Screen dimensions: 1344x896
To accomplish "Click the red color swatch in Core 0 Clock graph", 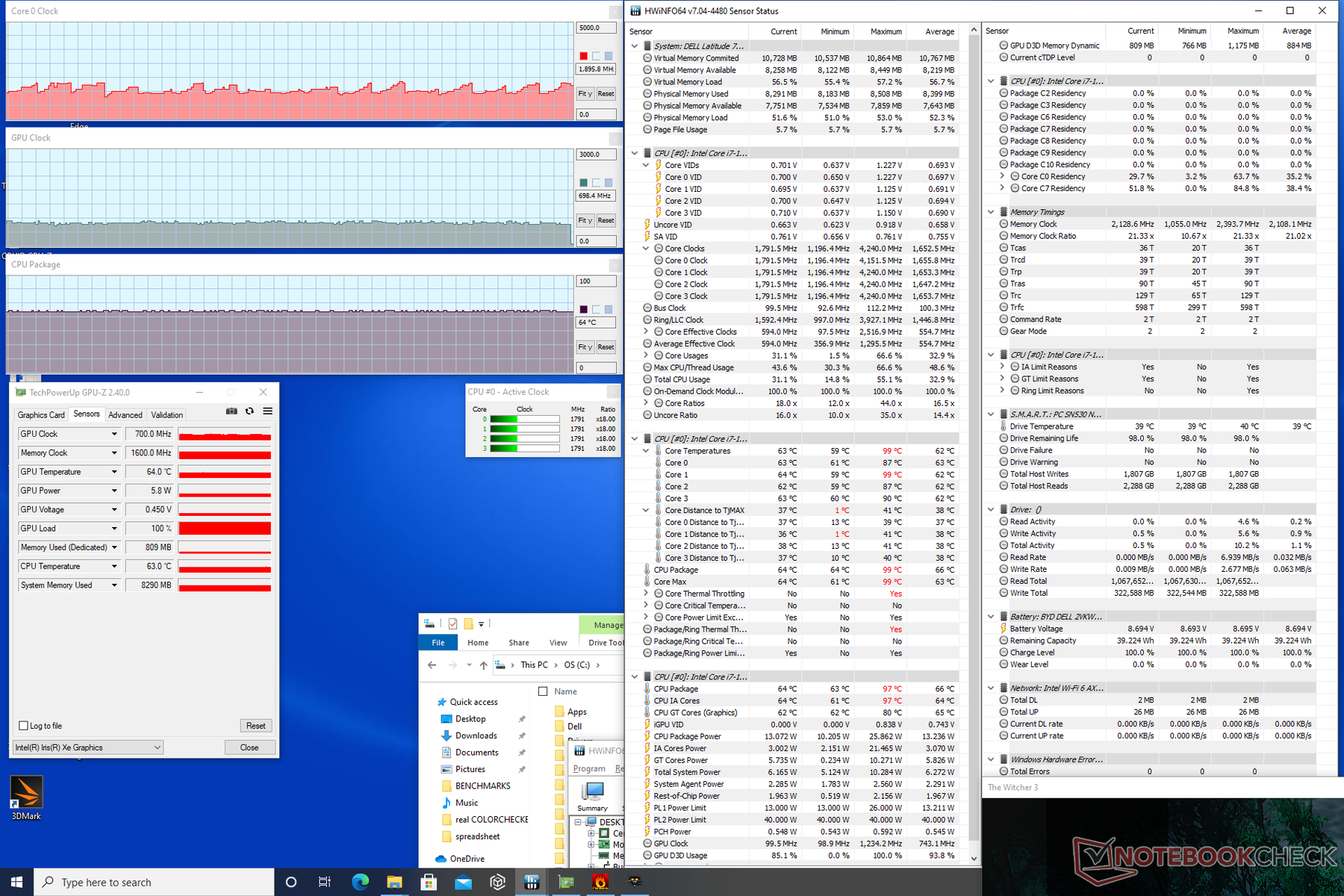I will 584,56.
